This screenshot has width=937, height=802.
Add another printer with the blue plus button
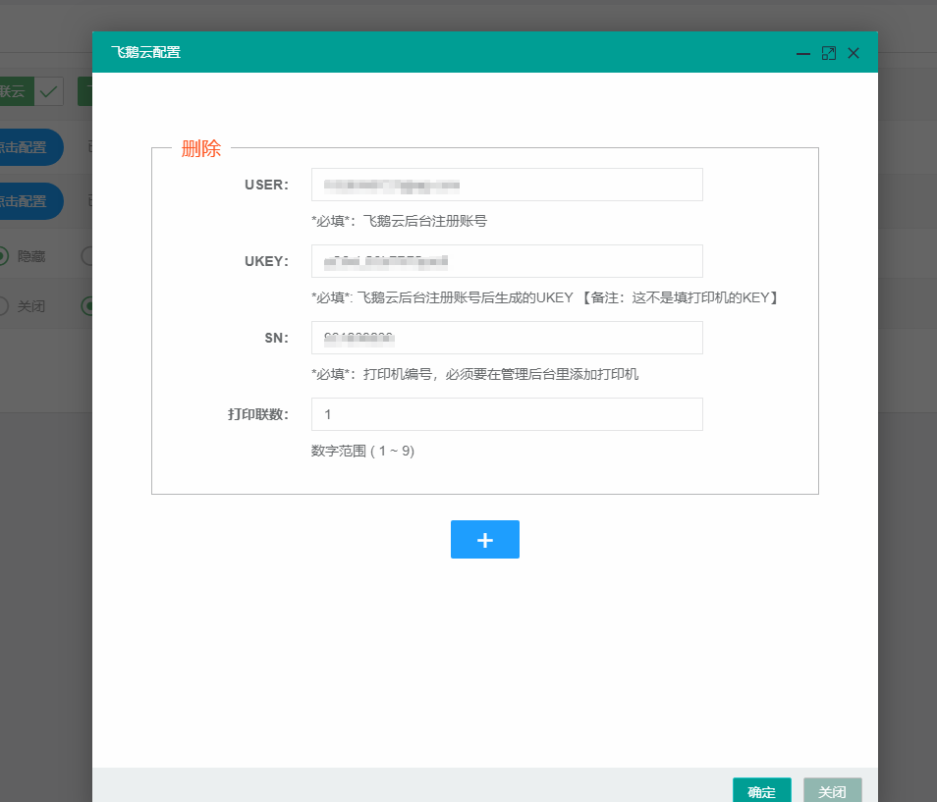(x=485, y=540)
